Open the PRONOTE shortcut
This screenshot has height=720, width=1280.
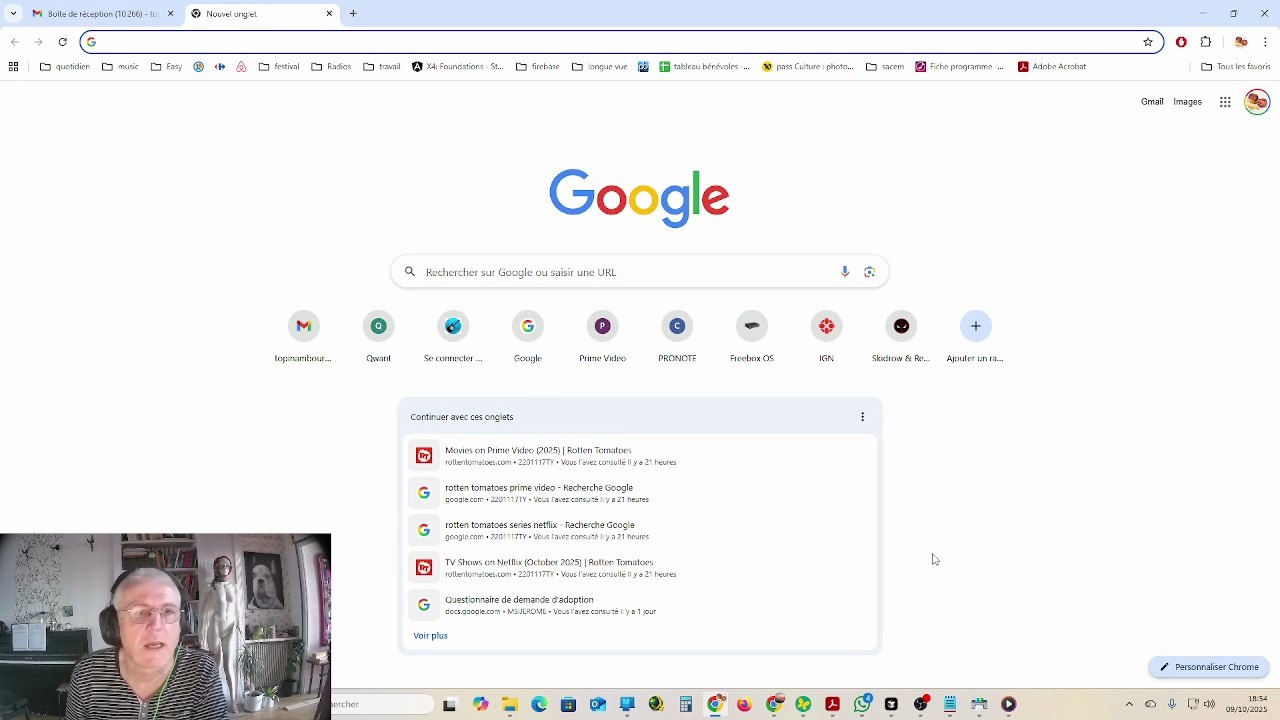pos(677,338)
